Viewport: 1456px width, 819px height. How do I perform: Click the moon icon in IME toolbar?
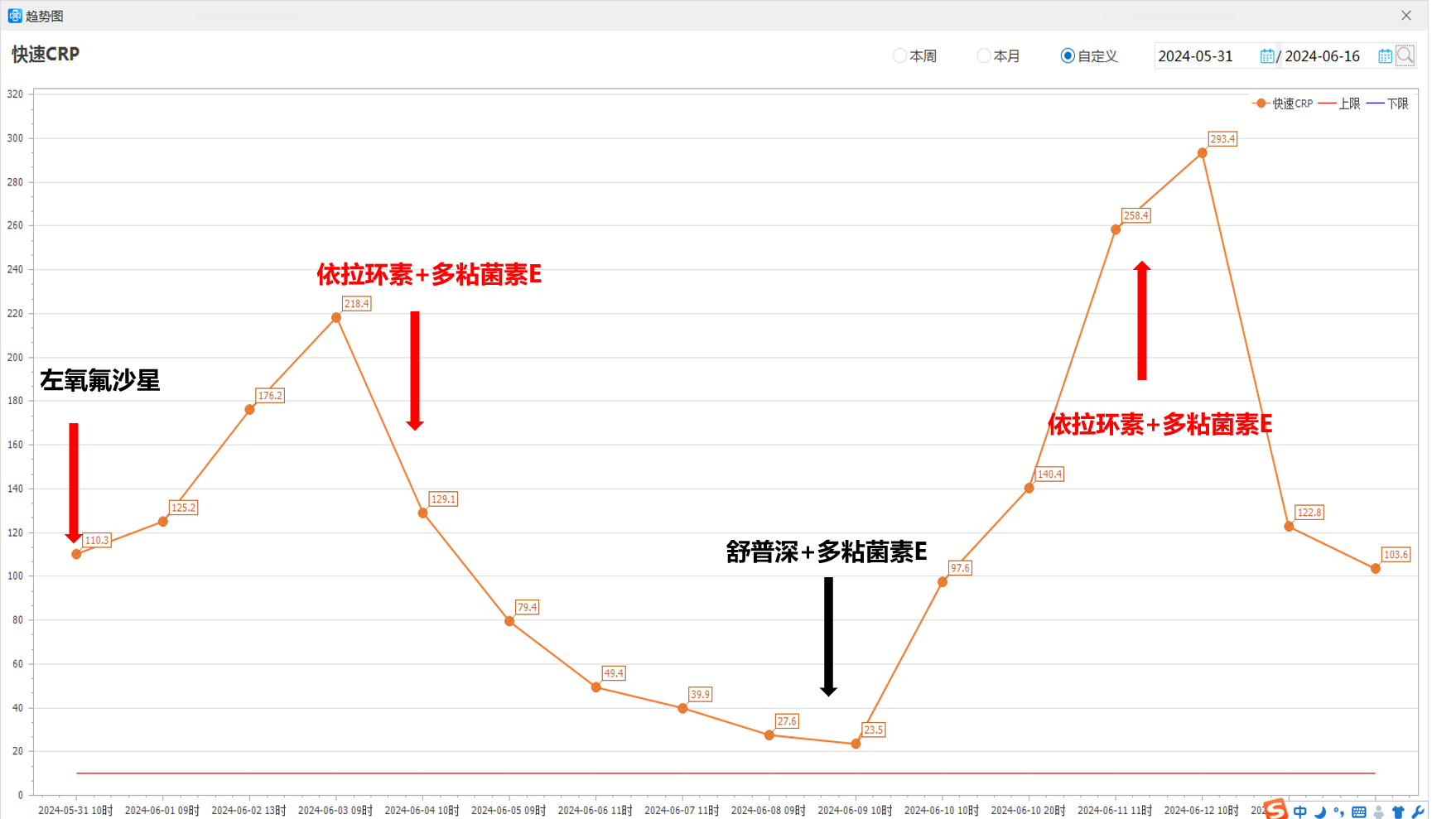(x=1320, y=812)
